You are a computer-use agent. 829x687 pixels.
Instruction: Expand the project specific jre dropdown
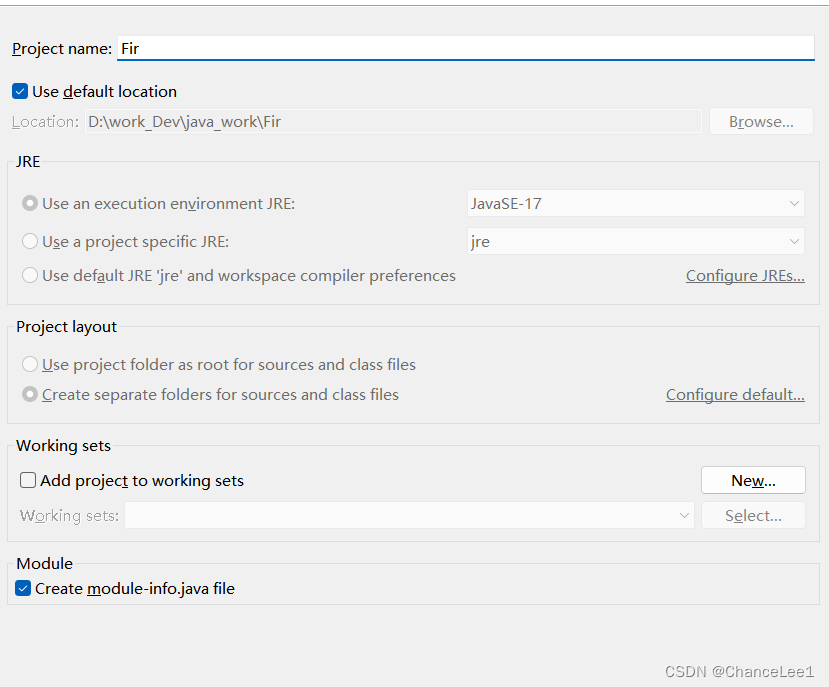(x=635, y=242)
